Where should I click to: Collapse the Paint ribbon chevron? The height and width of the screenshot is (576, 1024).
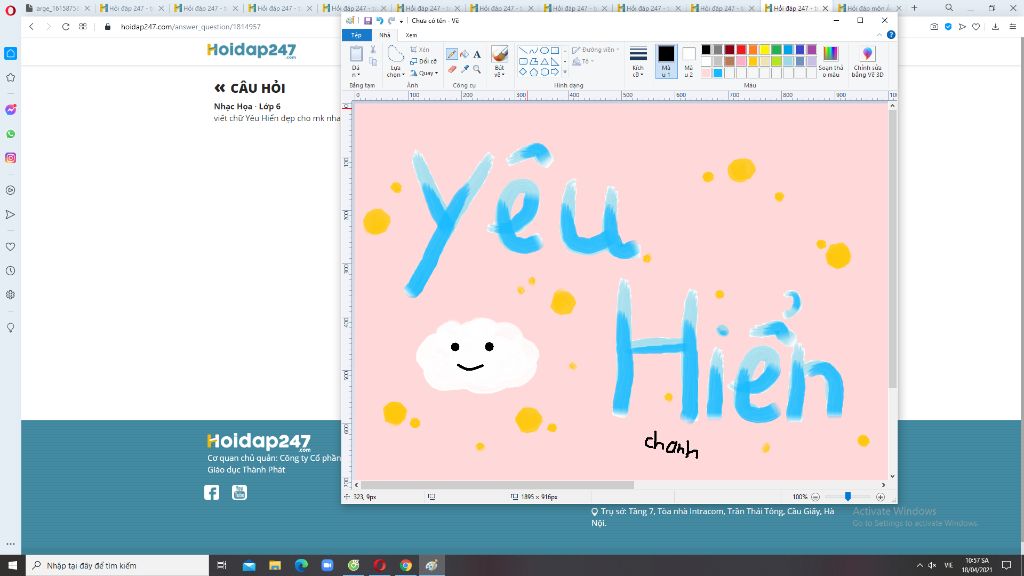coord(880,35)
